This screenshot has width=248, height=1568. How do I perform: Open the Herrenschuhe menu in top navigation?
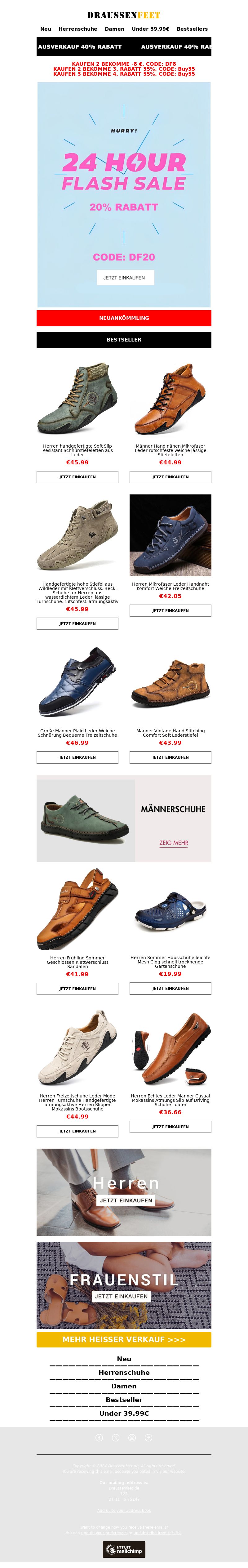78,29
